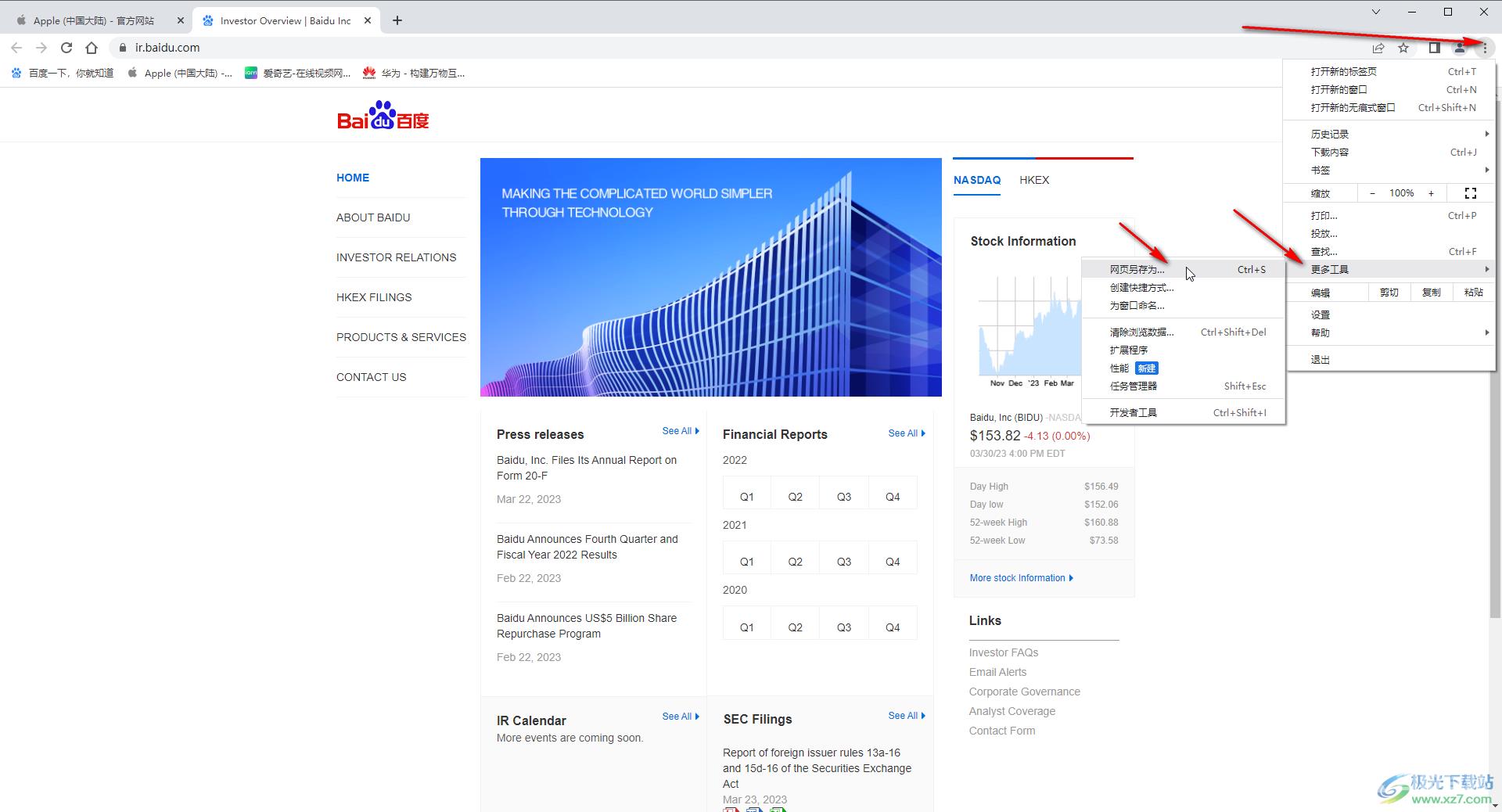Image resolution: width=1502 pixels, height=812 pixels.
Task: Open CONTACT US in sidebar
Action: (x=372, y=377)
